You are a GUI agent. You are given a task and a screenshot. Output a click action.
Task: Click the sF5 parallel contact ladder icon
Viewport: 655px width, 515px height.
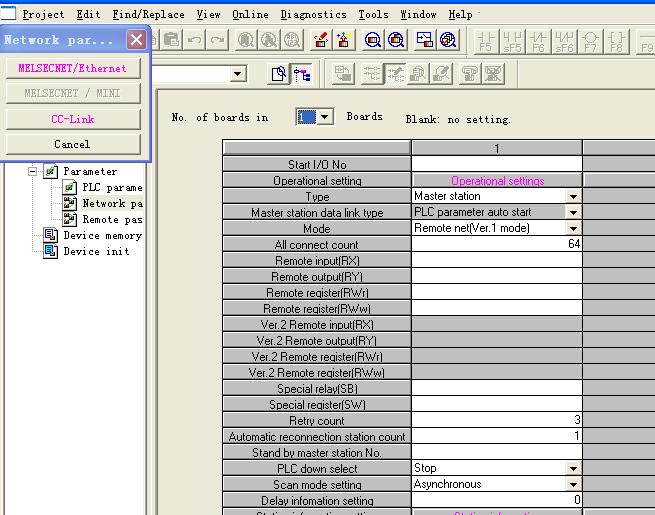click(513, 40)
